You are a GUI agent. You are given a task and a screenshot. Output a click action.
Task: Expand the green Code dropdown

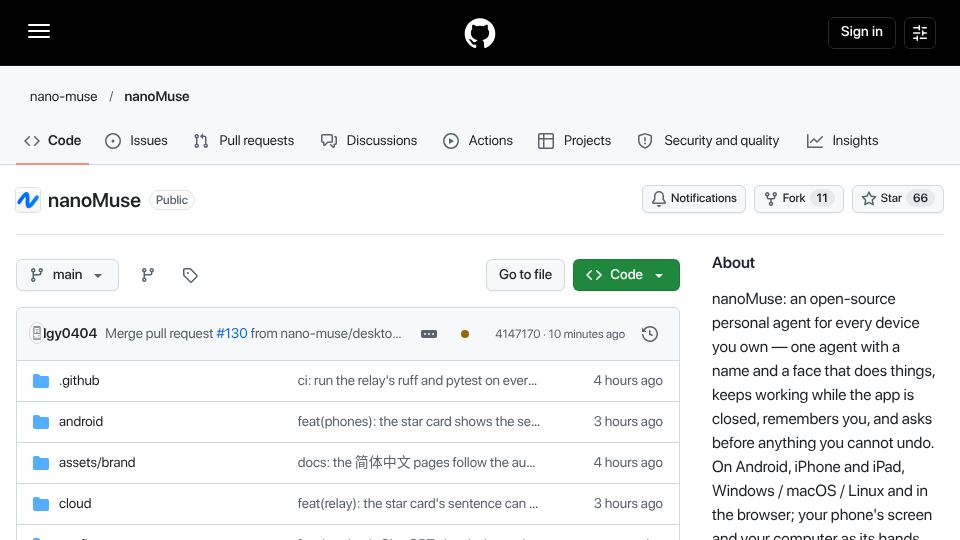tap(626, 275)
